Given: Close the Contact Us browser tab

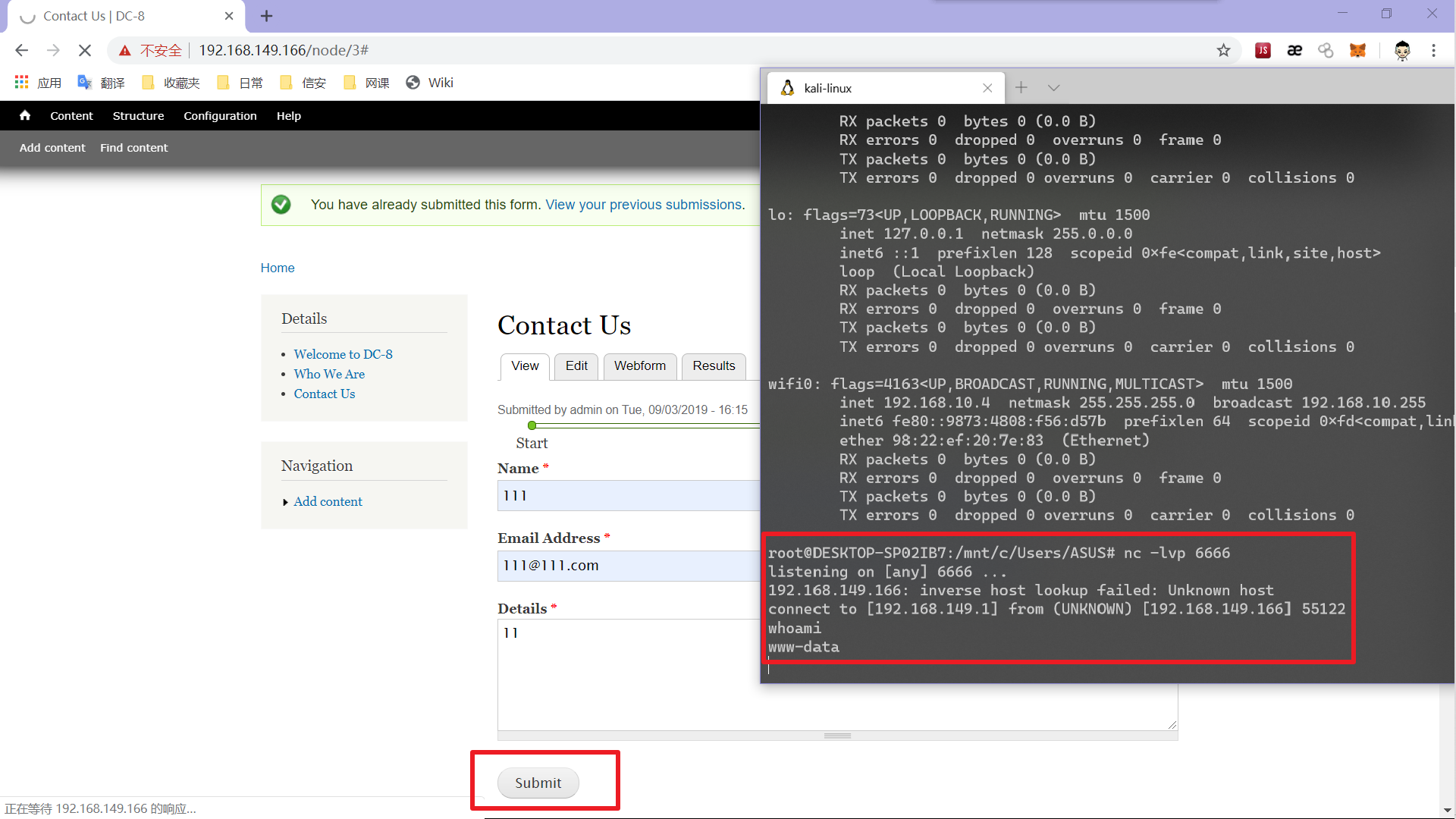Looking at the screenshot, I should [229, 16].
